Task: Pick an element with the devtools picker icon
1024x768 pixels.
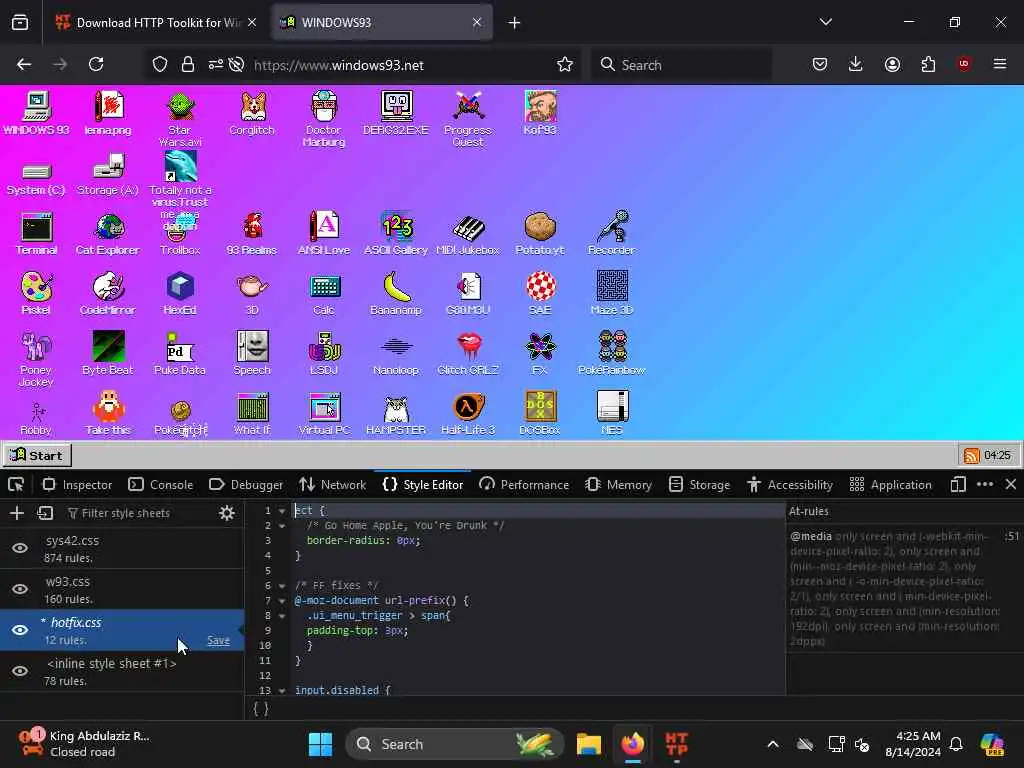Action: tap(16, 485)
